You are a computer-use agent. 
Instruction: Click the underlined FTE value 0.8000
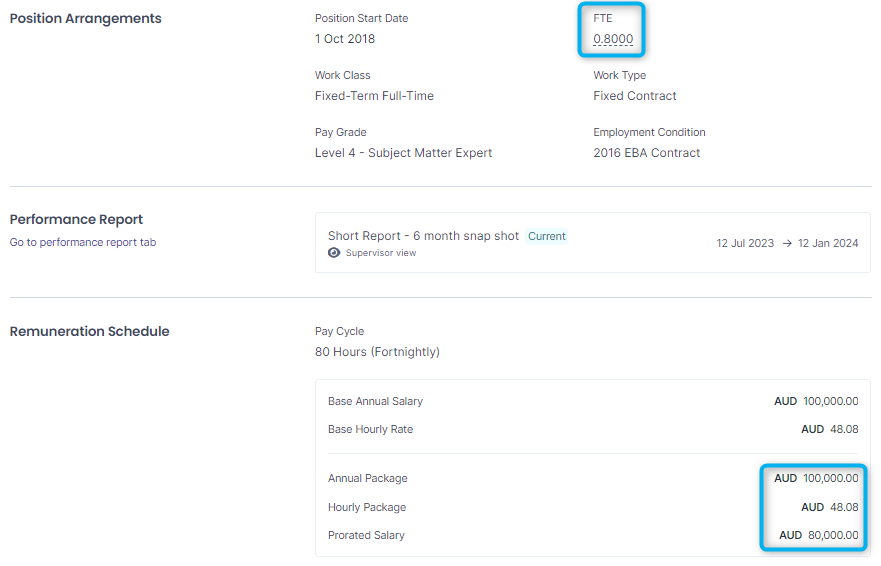(613, 39)
